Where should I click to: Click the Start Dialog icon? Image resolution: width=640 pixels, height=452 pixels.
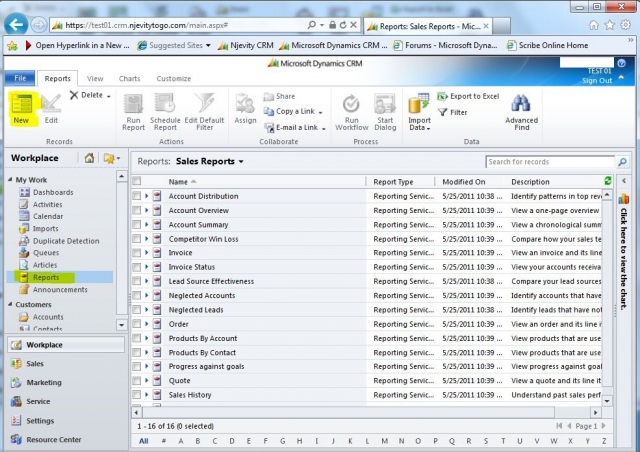385,103
